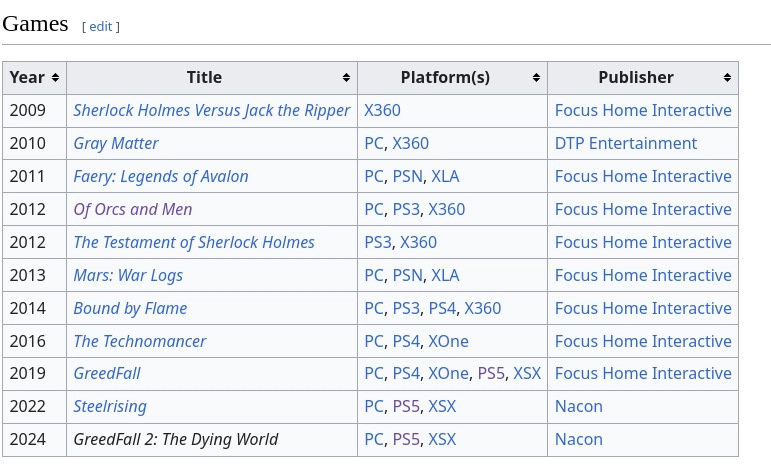Click XOne platform in The Technomancer row
This screenshot has height=470, width=771.
(x=448, y=341)
